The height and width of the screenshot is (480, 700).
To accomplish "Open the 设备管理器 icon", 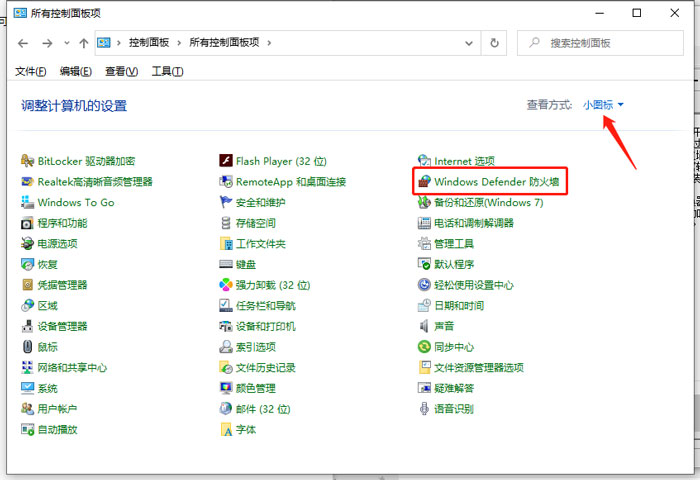I will coord(27,326).
